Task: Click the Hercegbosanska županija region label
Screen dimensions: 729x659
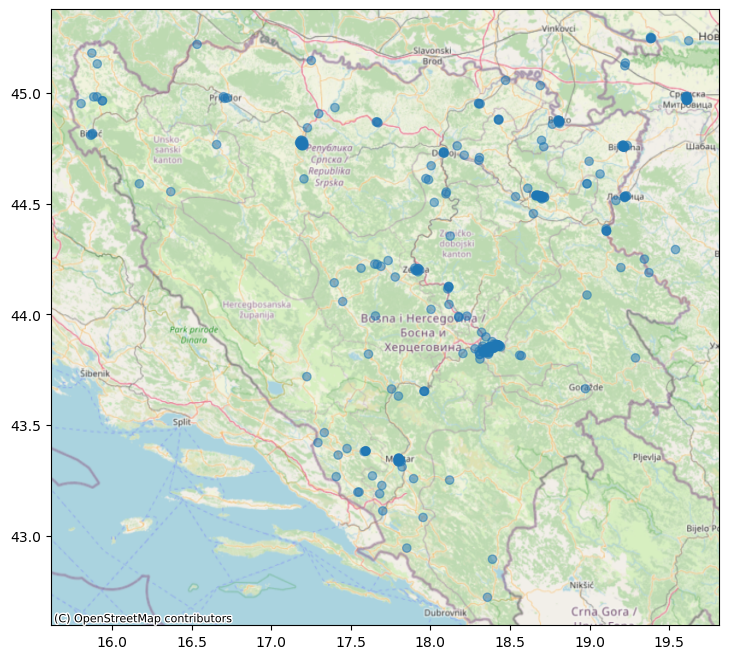Action: (x=256, y=309)
